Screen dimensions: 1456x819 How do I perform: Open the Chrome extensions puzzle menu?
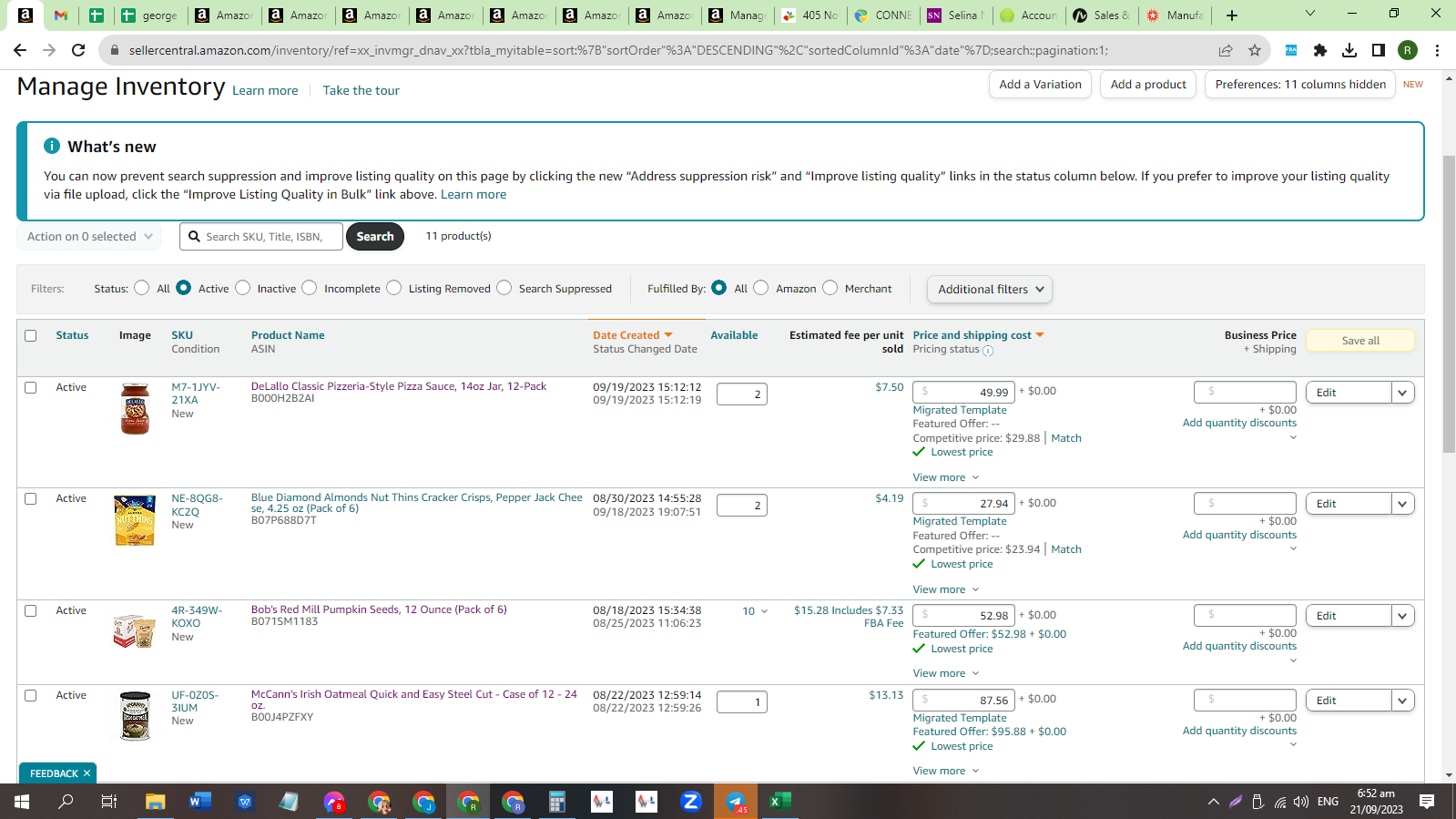tap(1320, 50)
